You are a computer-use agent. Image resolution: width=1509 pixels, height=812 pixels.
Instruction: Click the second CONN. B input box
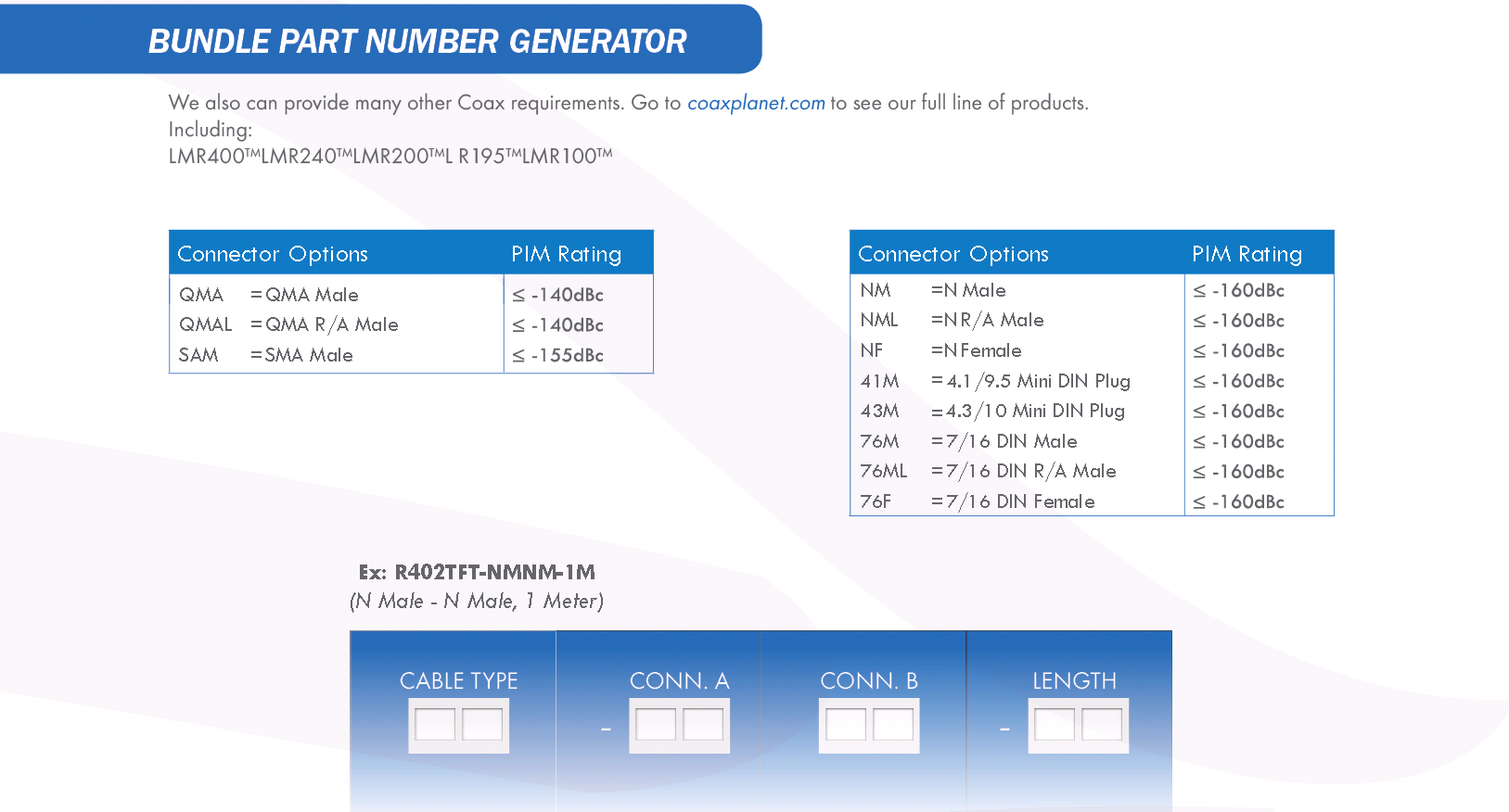(893, 724)
